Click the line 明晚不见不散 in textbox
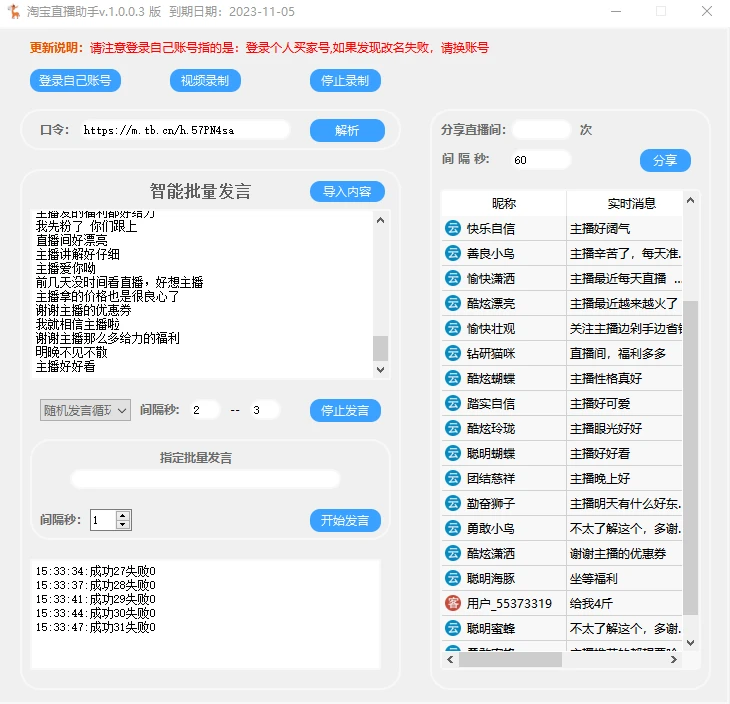This screenshot has height=704, width=730. tap(72, 352)
